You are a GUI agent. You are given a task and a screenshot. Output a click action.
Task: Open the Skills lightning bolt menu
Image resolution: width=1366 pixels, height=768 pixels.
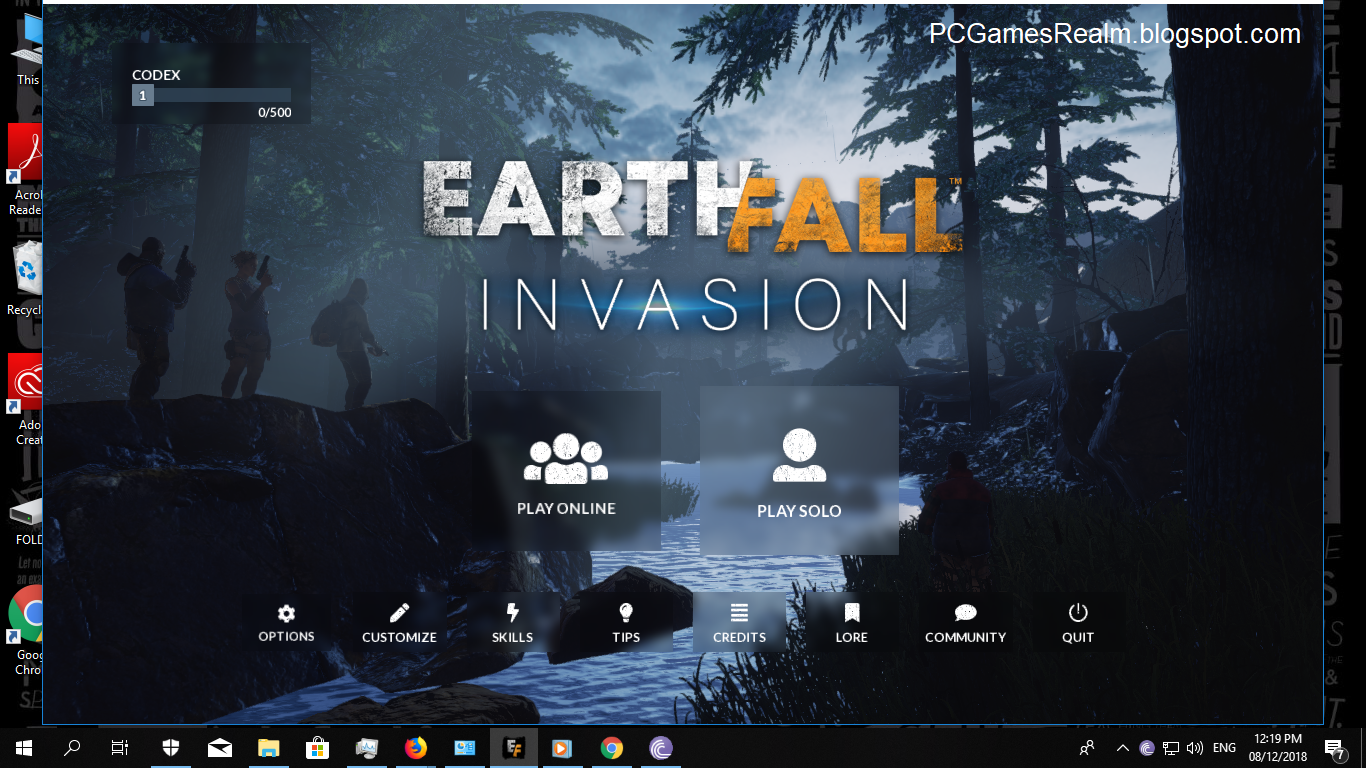(x=512, y=622)
